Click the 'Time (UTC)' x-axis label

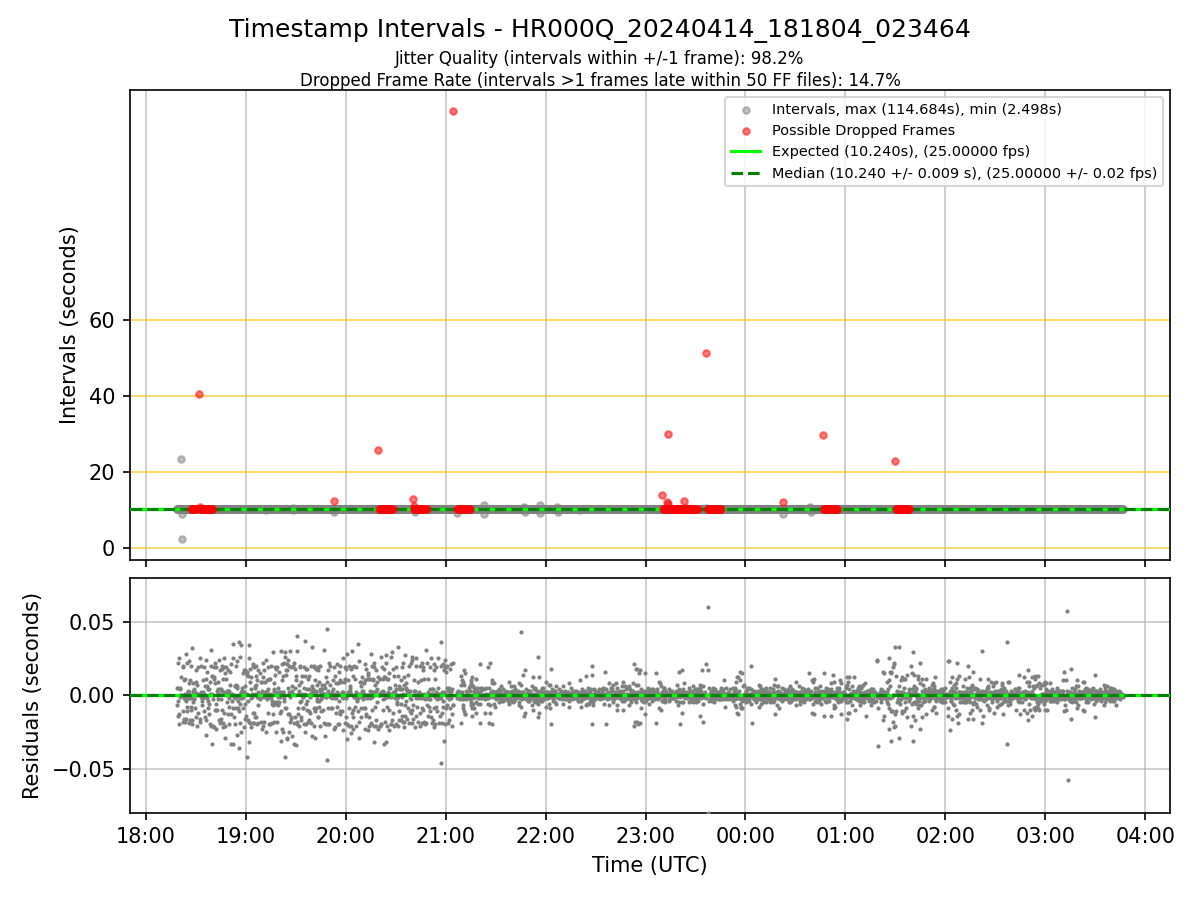point(649,865)
